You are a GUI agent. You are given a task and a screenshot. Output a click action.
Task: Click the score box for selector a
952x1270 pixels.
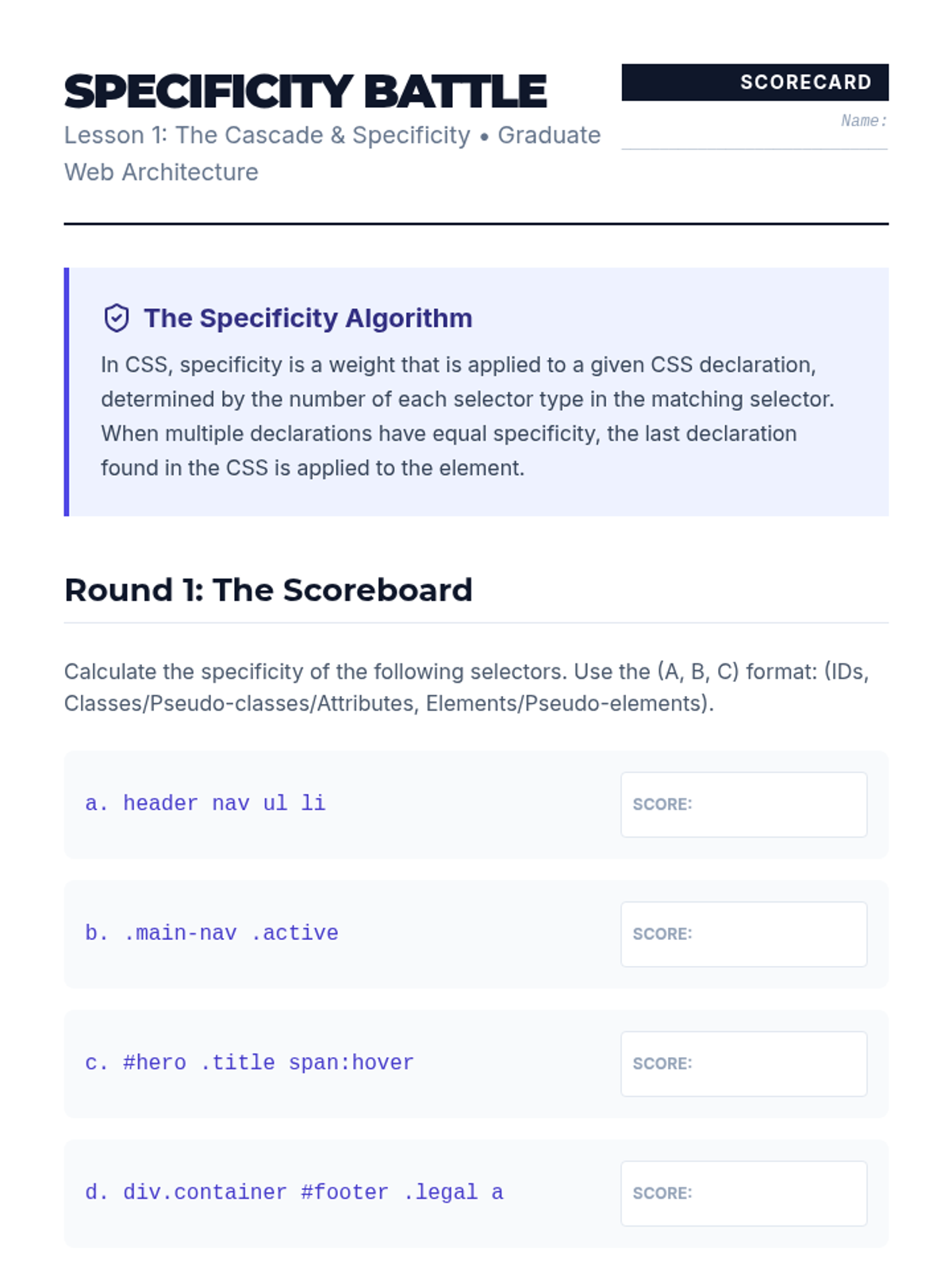743,805
